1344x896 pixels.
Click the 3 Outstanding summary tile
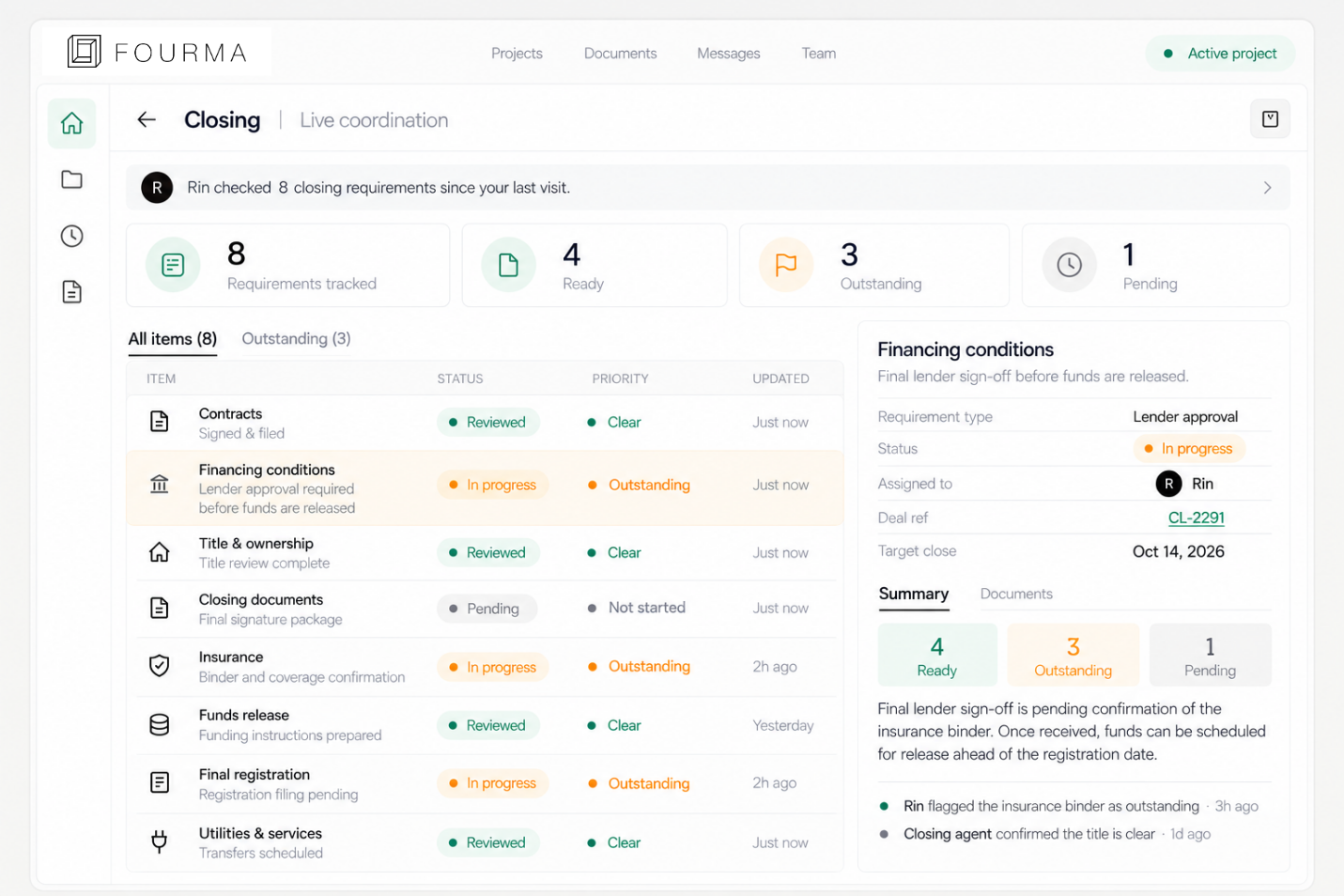click(x=1073, y=656)
